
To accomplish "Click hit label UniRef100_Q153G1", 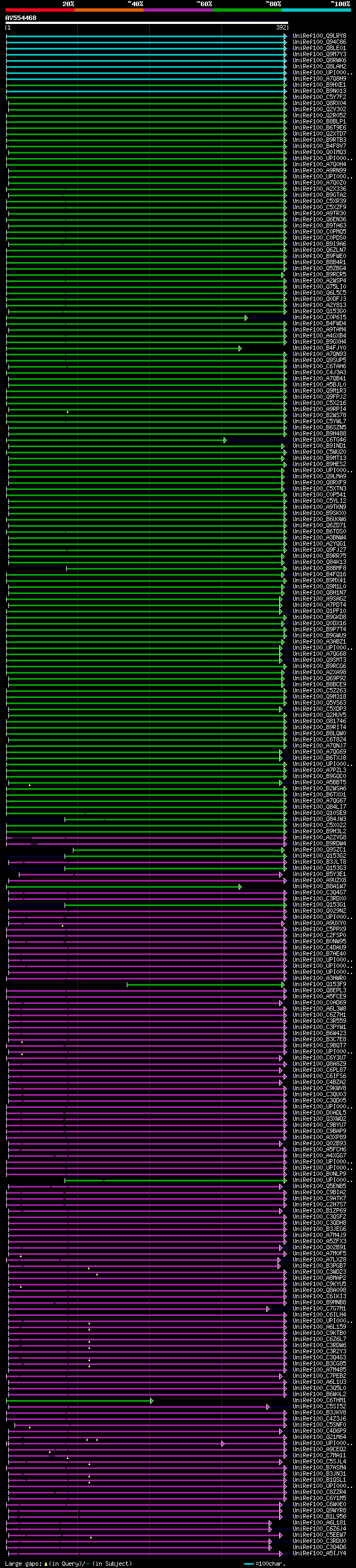I will pyautogui.click(x=319, y=904).
